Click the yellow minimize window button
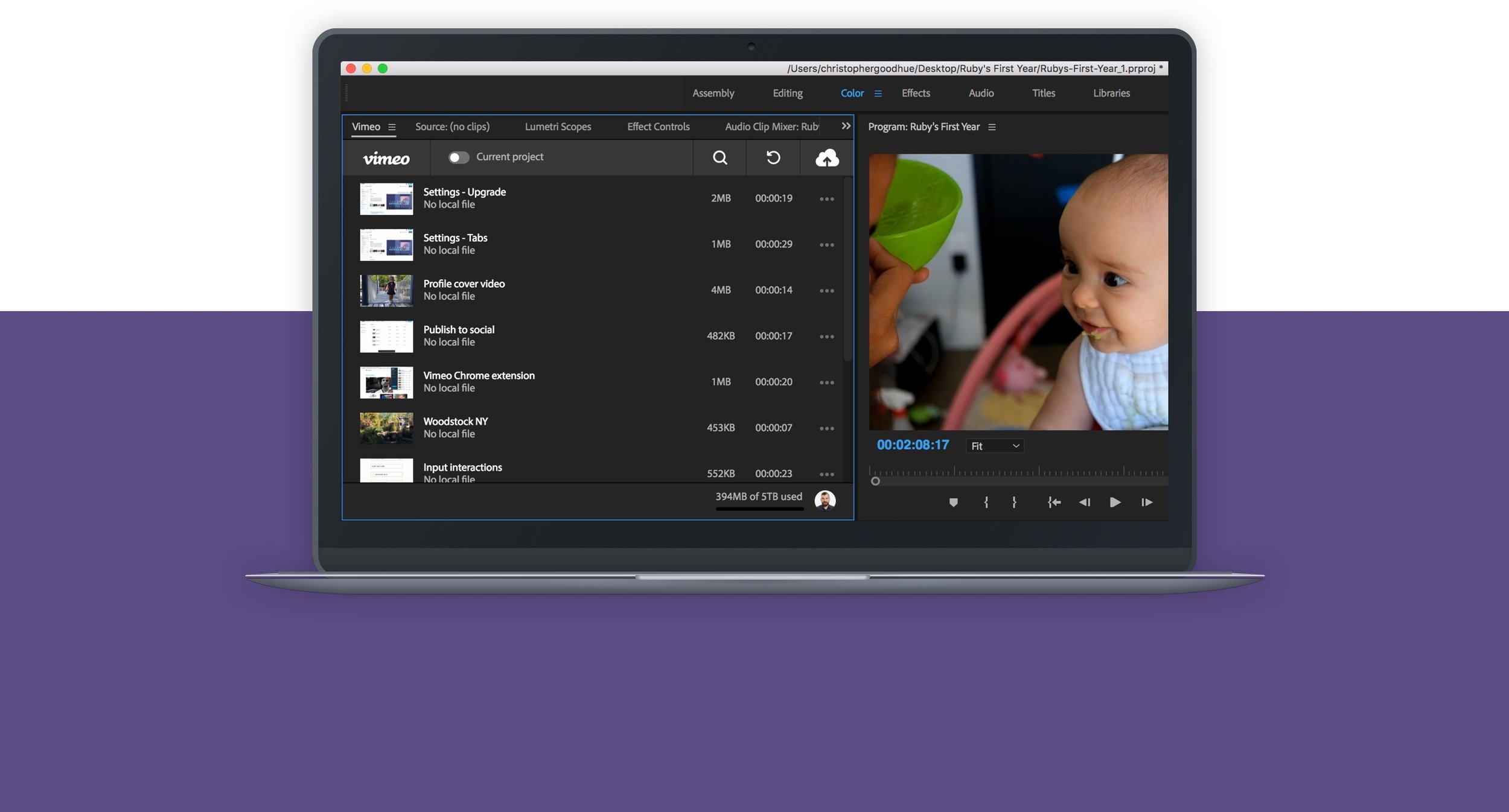The image size is (1509, 812). [366, 69]
